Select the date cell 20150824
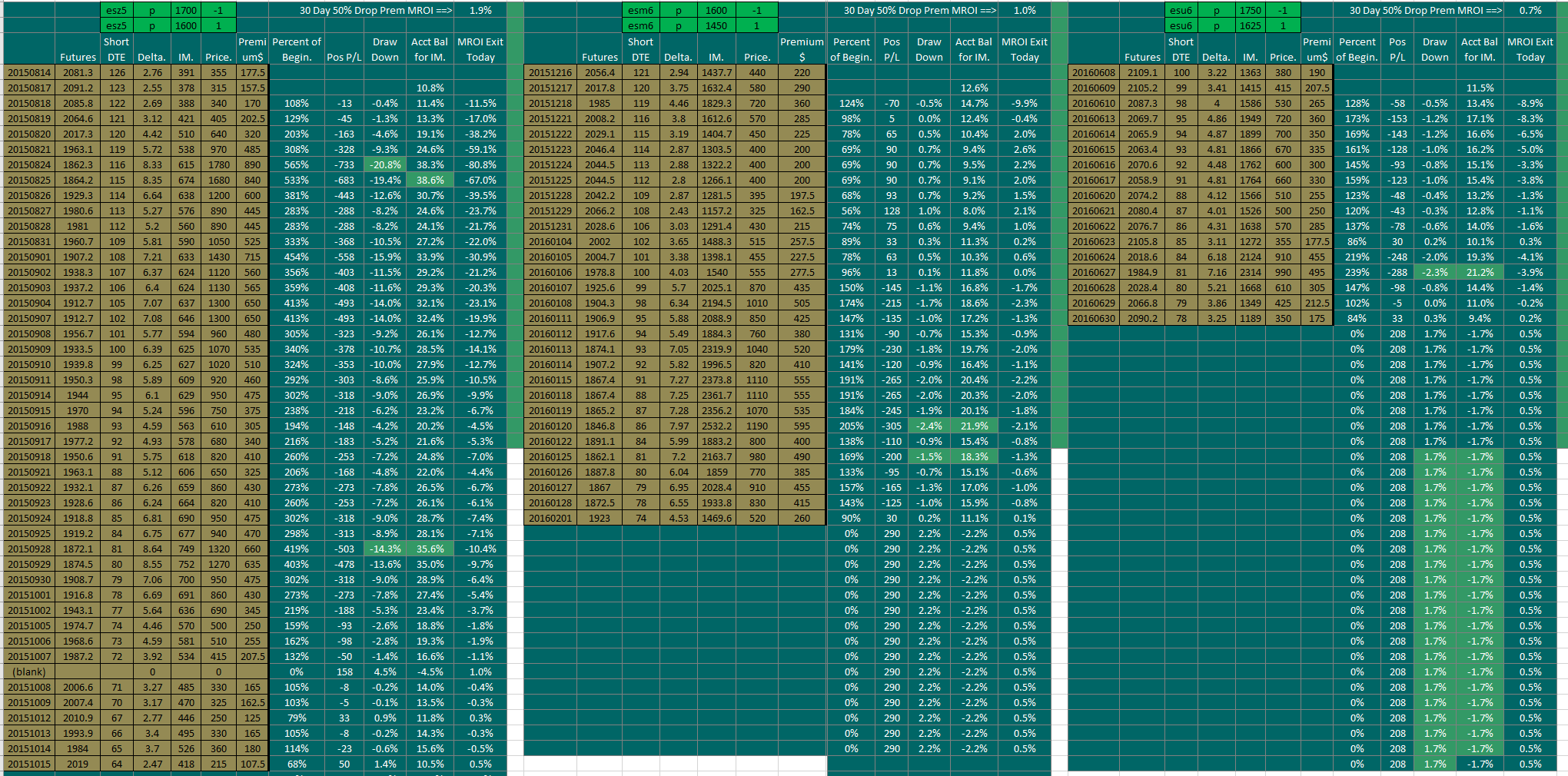The height and width of the screenshot is (776, 1568). tap(29, 165)
